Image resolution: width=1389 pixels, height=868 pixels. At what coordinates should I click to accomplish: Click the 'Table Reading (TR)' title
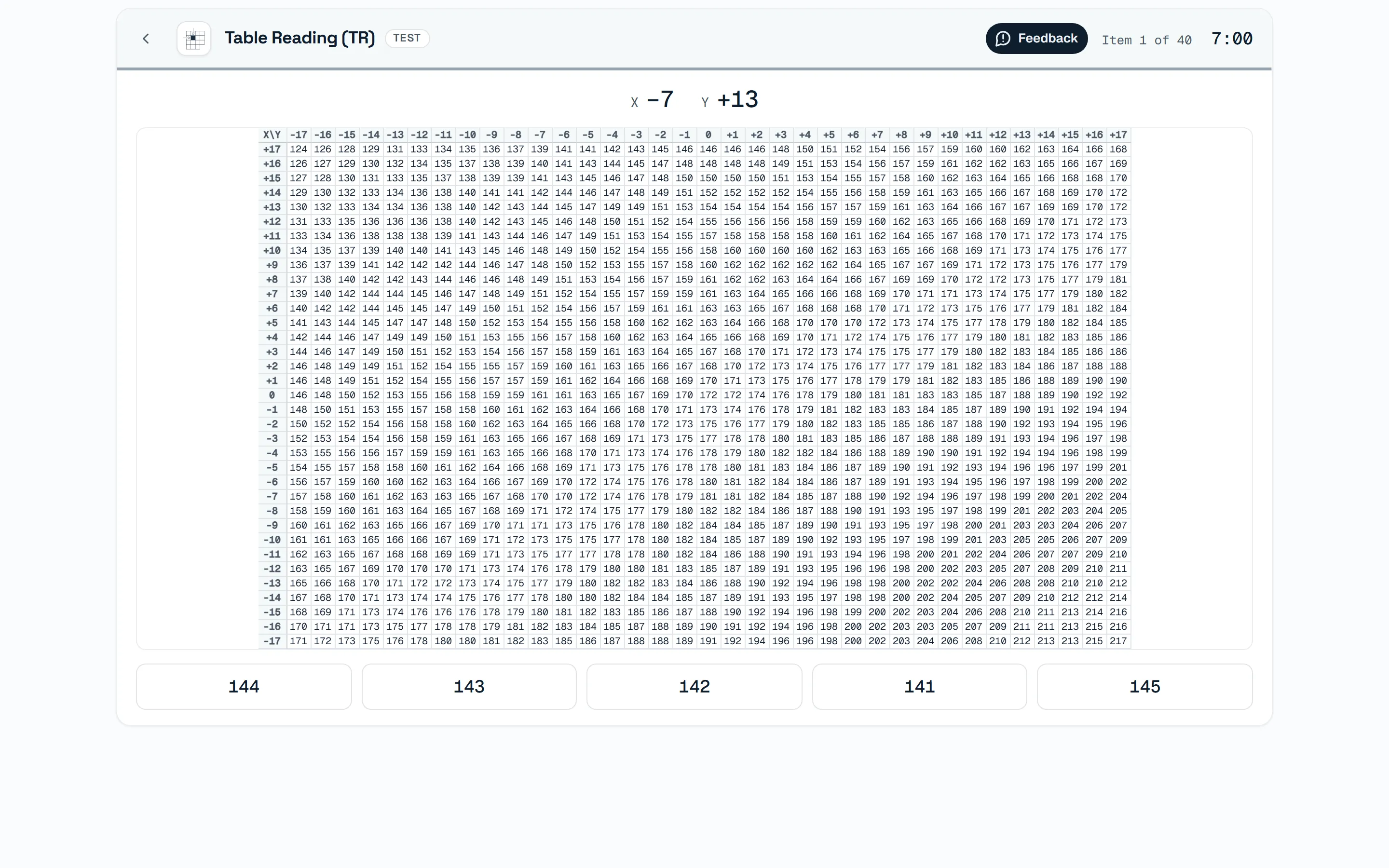tap(300, 38)
